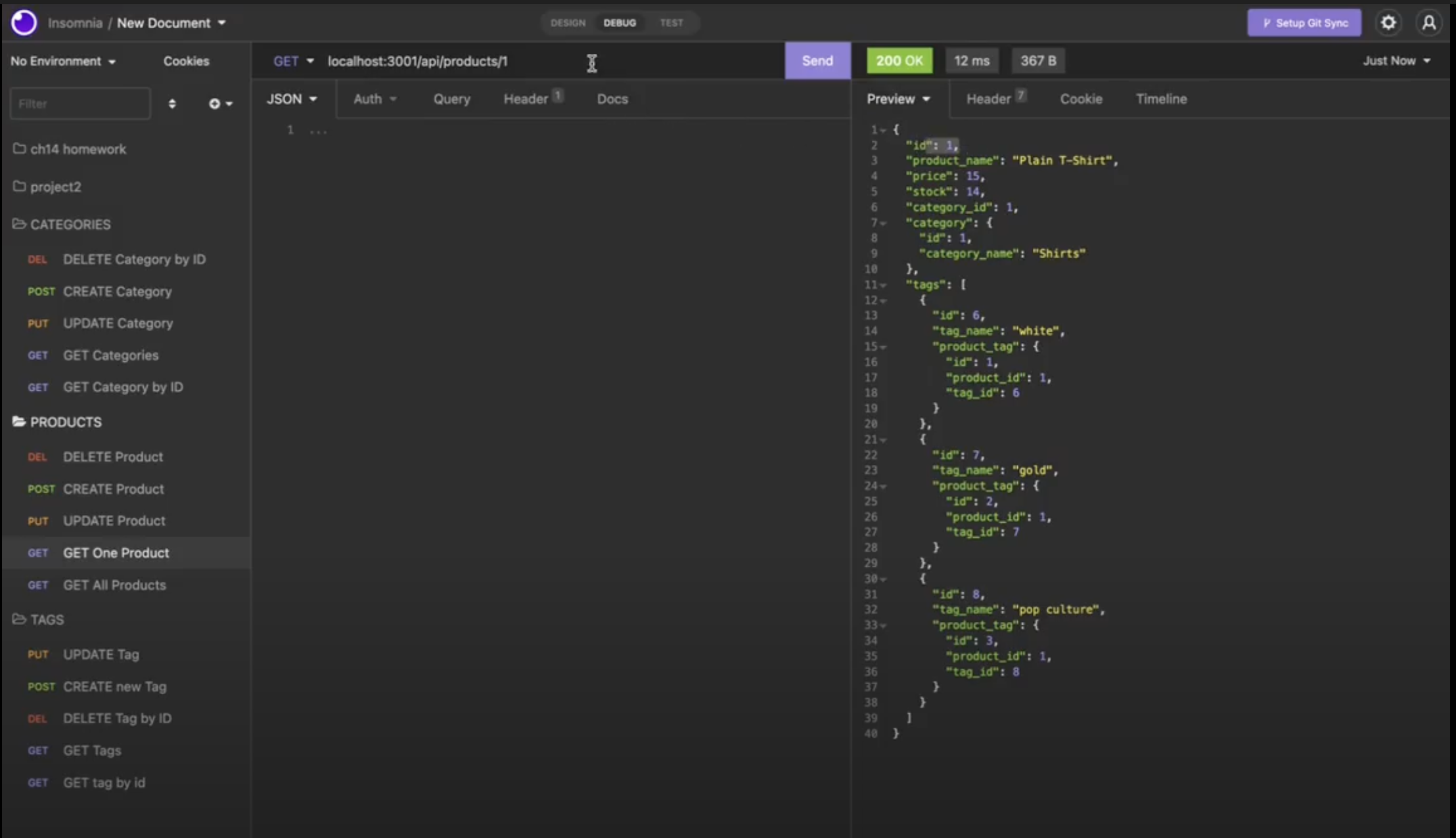Fold the tags array at line 11

884,285
